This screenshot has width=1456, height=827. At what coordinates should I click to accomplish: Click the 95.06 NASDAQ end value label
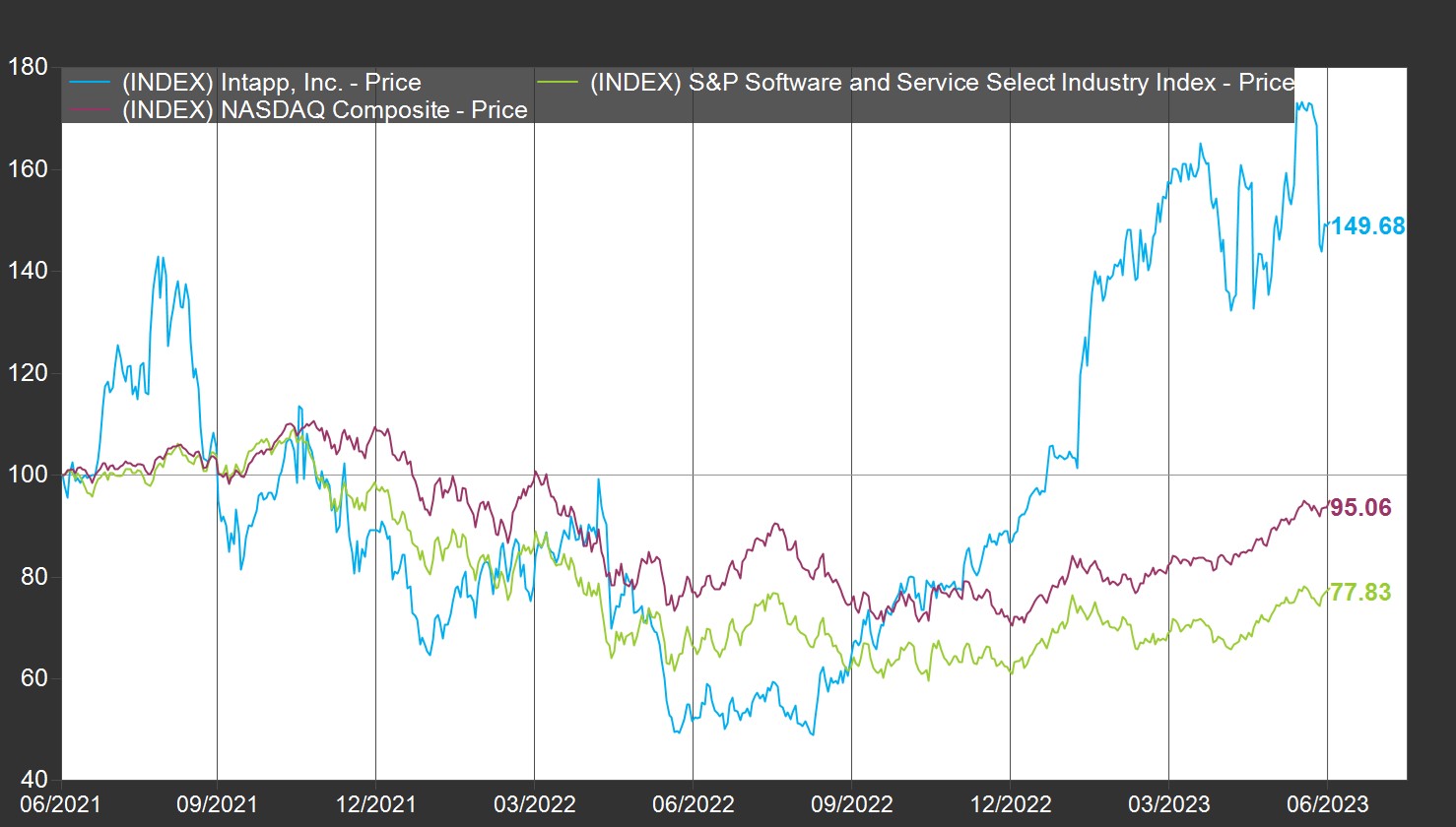tap(1360, 508)
